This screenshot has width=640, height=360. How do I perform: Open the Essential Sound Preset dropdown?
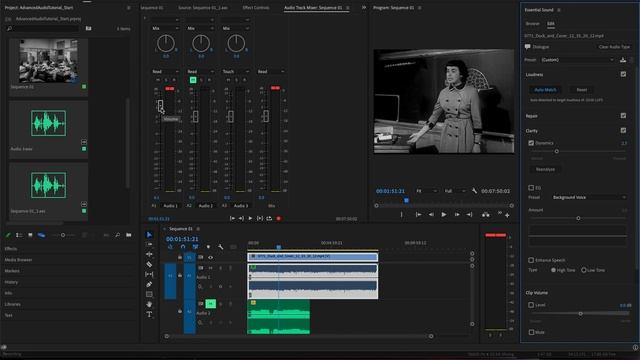point(577,60)
